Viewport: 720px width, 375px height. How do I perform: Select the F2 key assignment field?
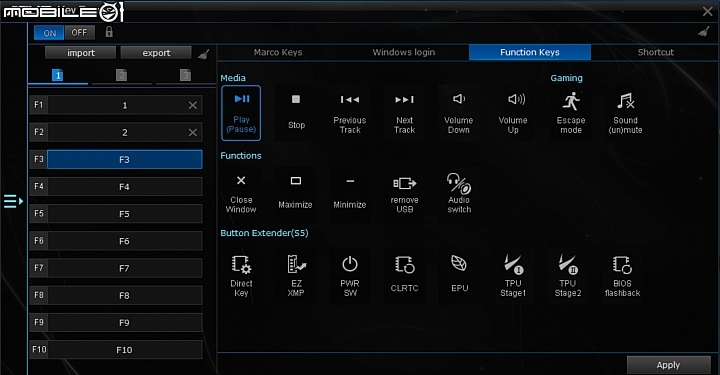click(x=125, y=133)
